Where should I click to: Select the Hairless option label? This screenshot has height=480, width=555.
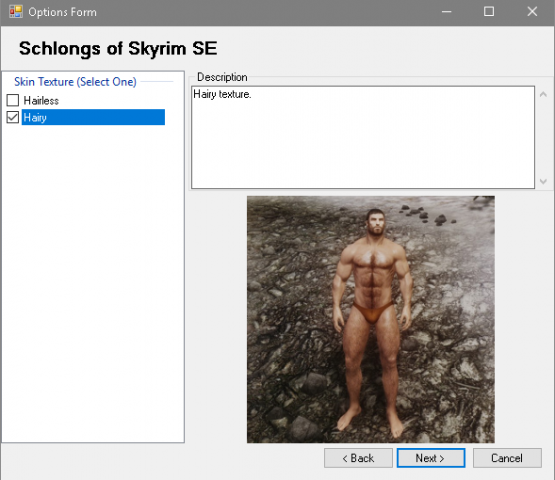click(x=41, y=101)
